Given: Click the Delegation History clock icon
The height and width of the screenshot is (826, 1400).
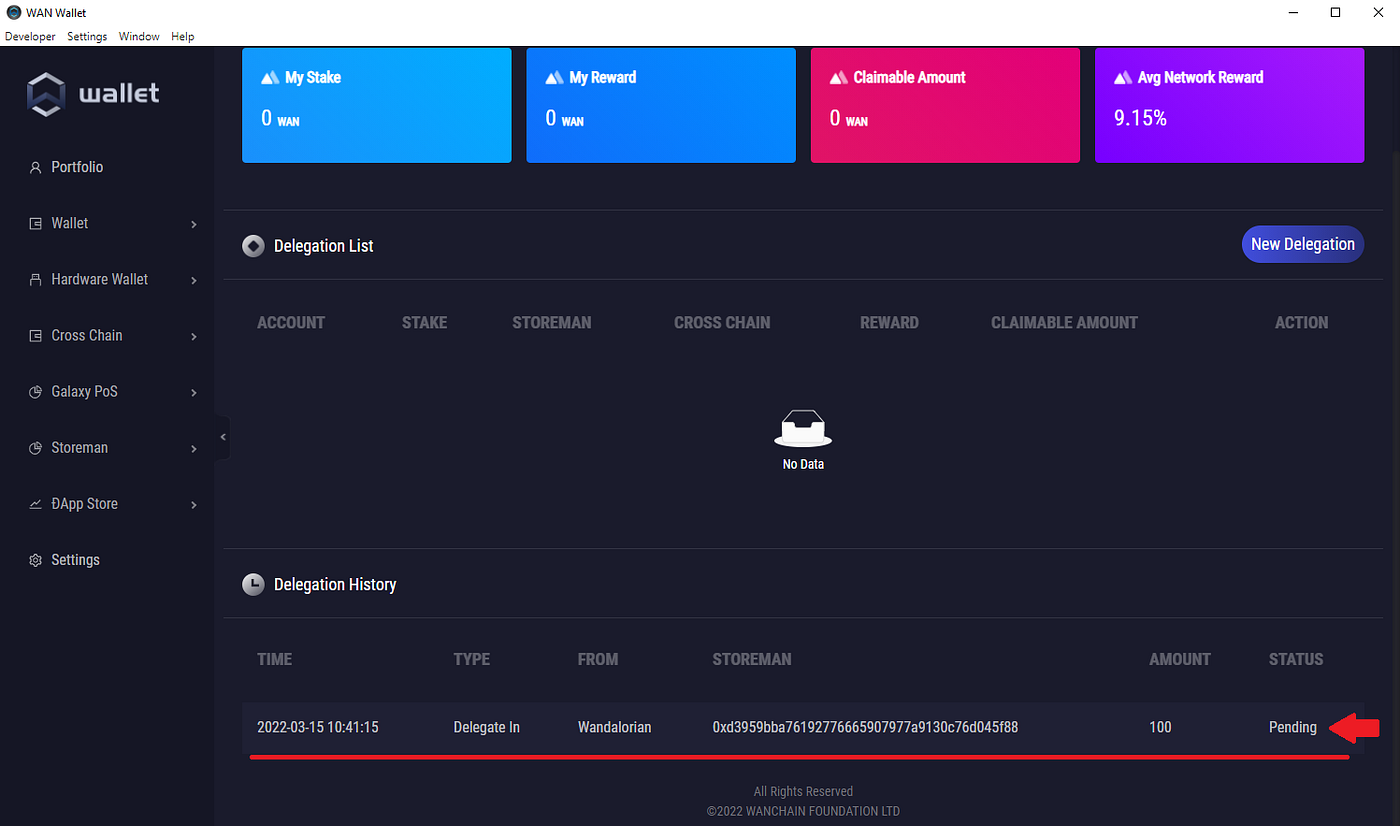Looking at the screenshot, I should pyautogui.click(x=253, y=584).
